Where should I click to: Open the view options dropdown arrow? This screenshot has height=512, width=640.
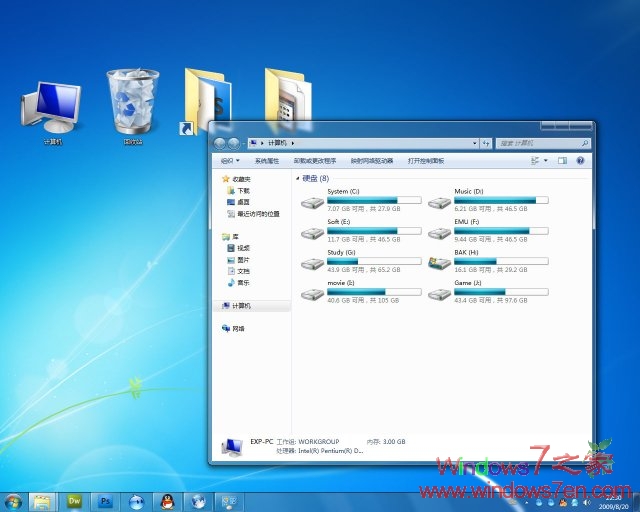tap(546, 161)
